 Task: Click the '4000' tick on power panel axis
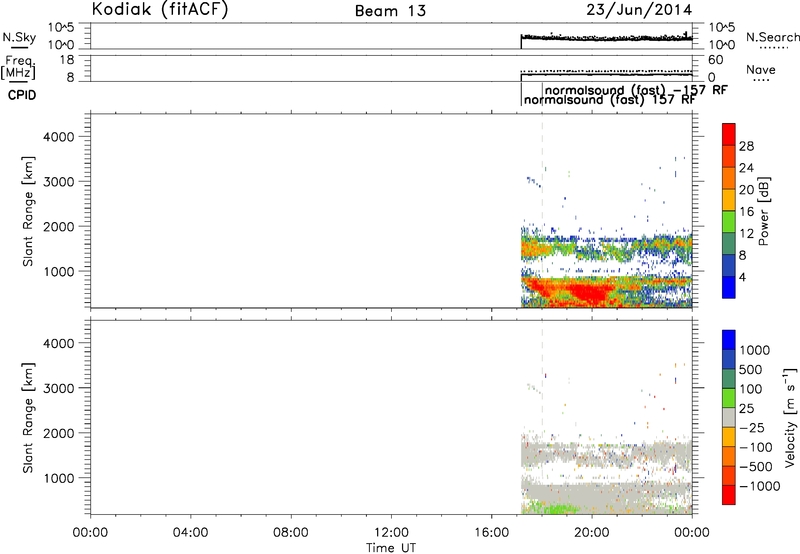click(x=59, y=137)
